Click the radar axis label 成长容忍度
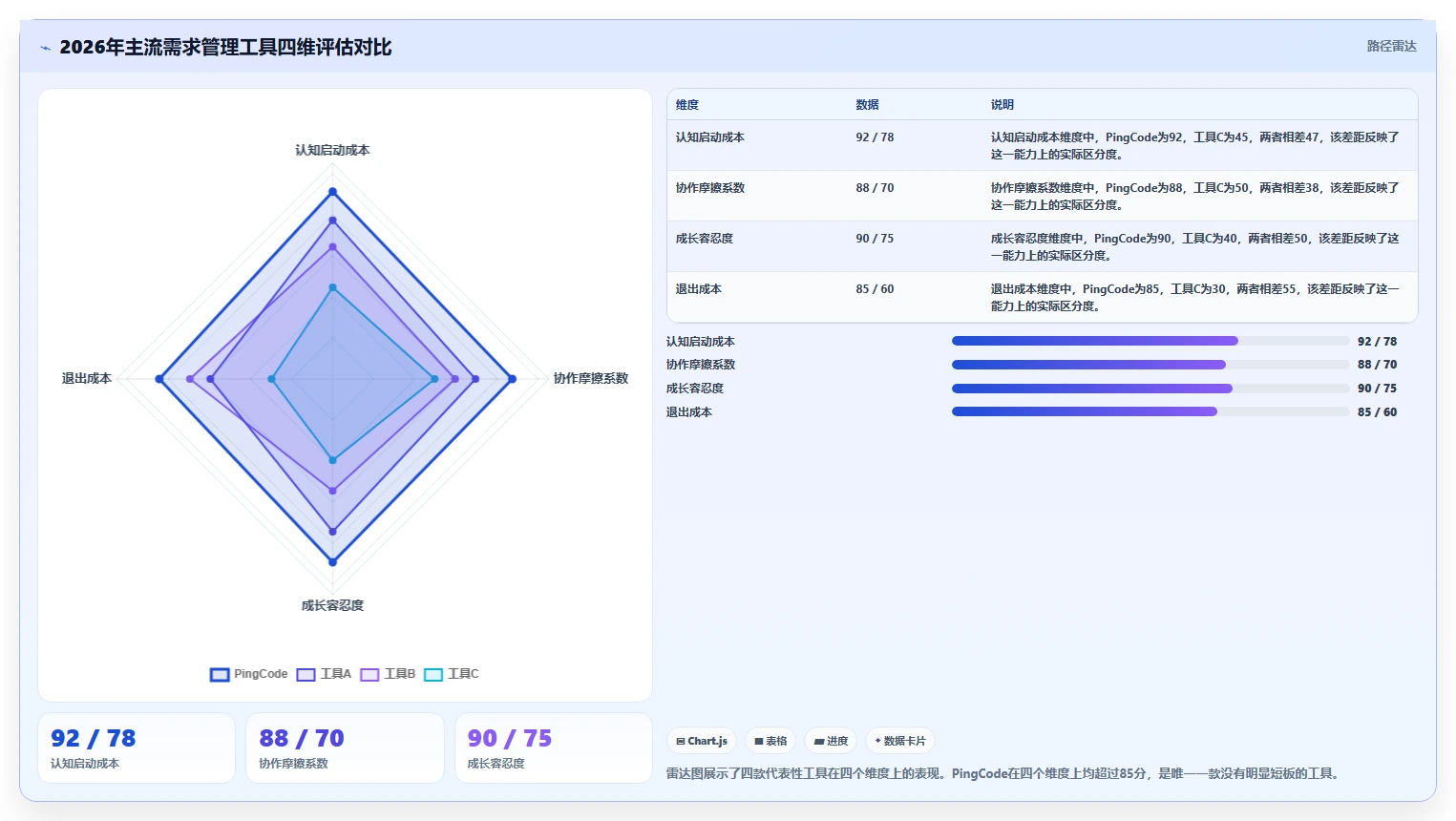 pos(332,605)
